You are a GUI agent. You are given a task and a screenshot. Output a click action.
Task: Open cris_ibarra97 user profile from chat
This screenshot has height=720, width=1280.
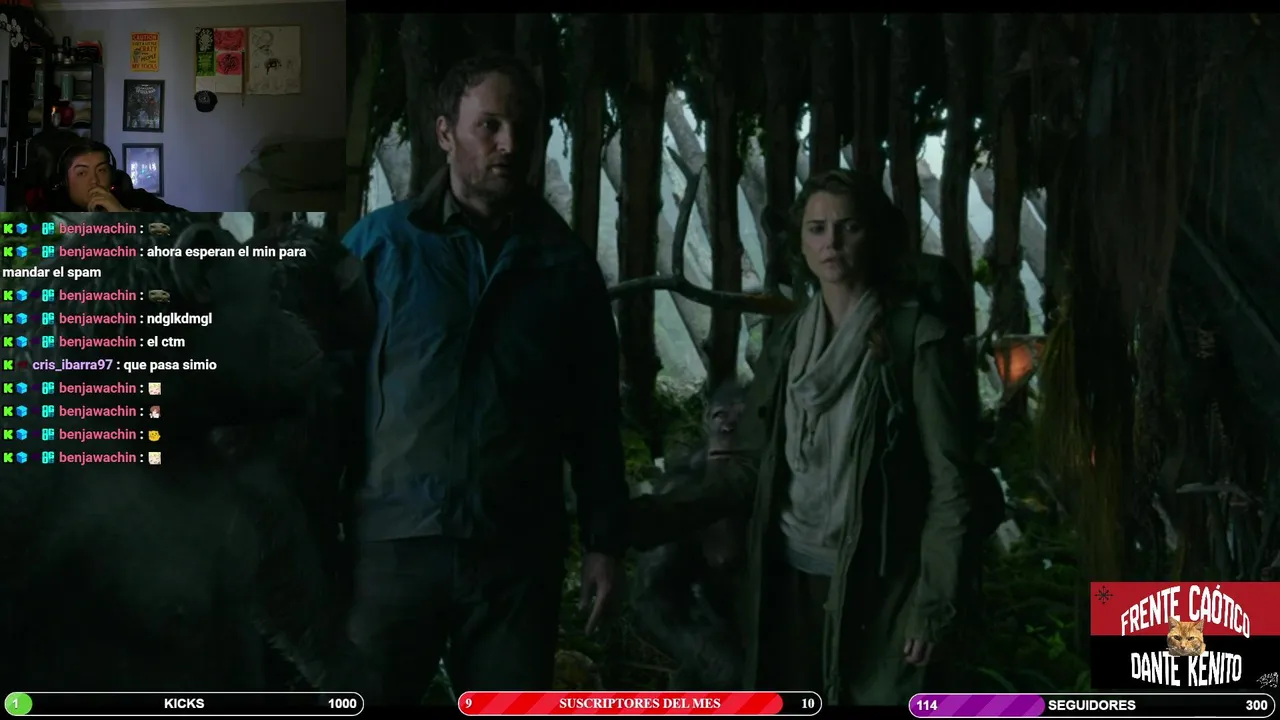[72, 365]
